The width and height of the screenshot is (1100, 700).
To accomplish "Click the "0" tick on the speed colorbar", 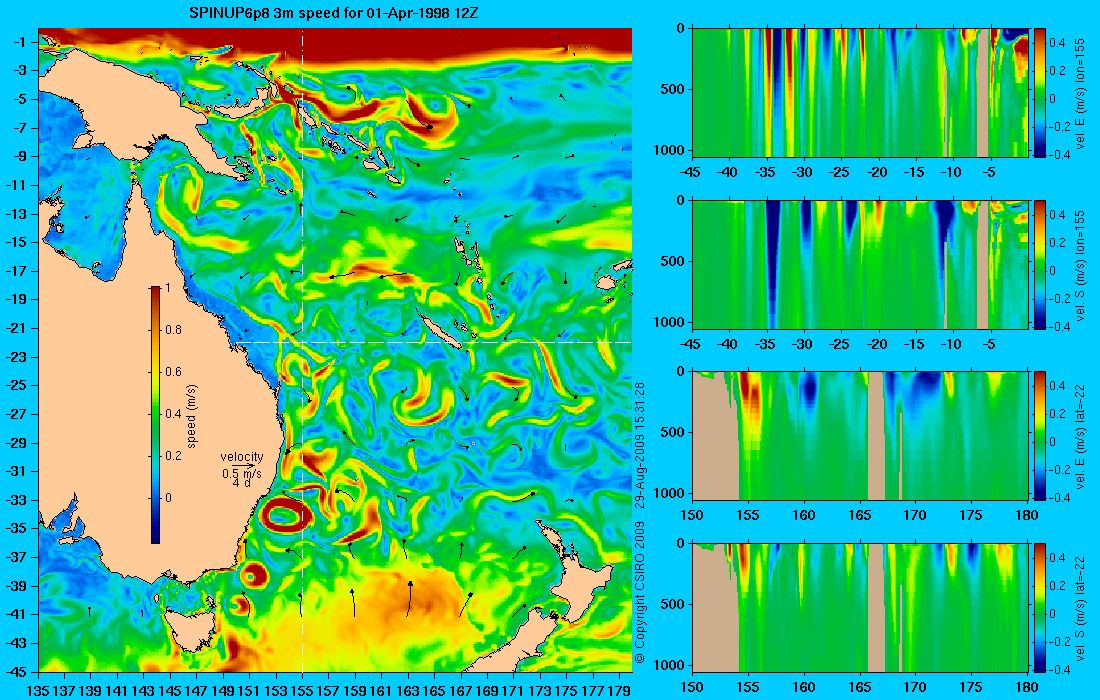I will [168, 498].
